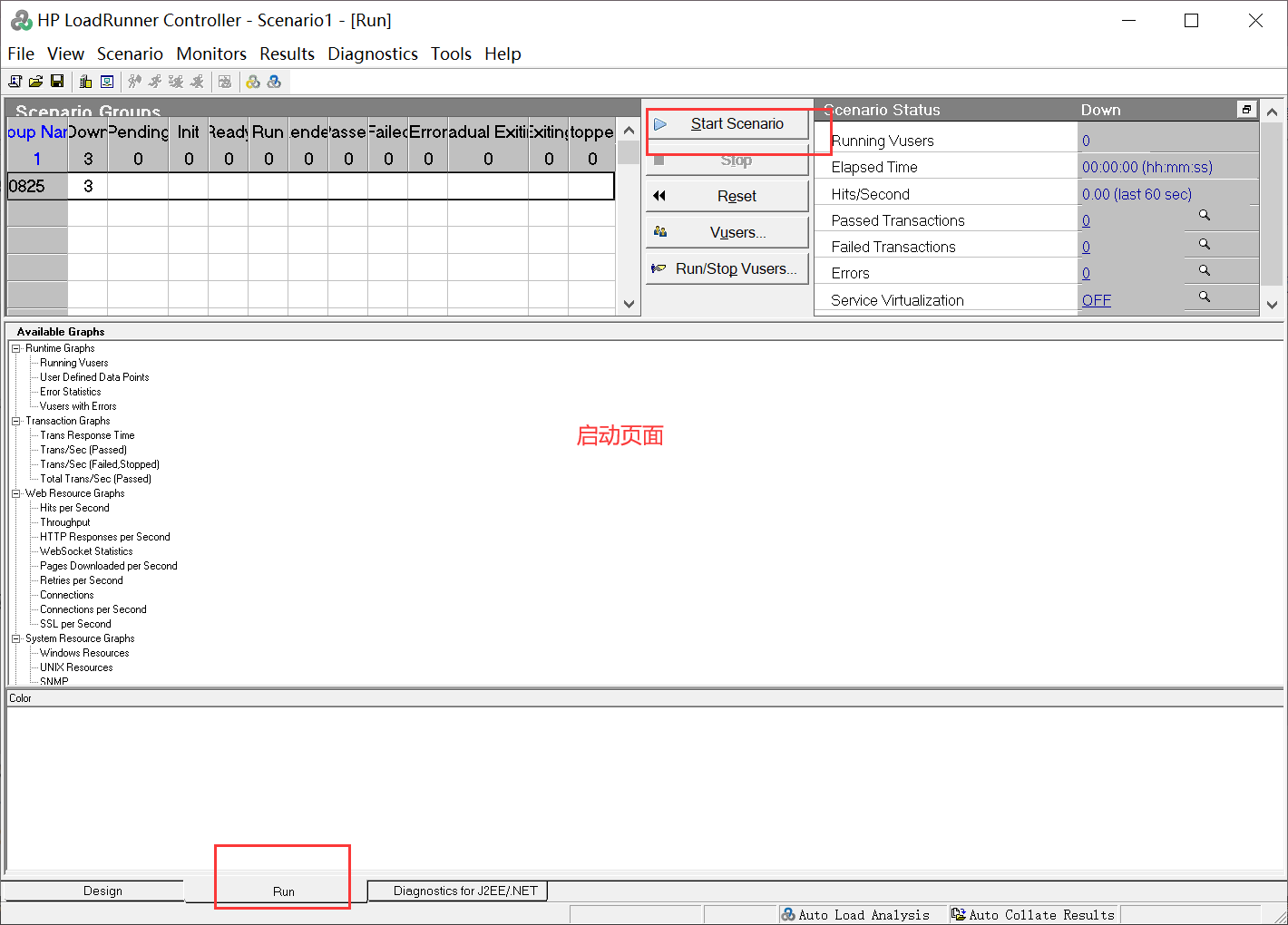Open the Monitors menu
The height and width of the screenshot is (925, 1288).
tap(211, 54)
